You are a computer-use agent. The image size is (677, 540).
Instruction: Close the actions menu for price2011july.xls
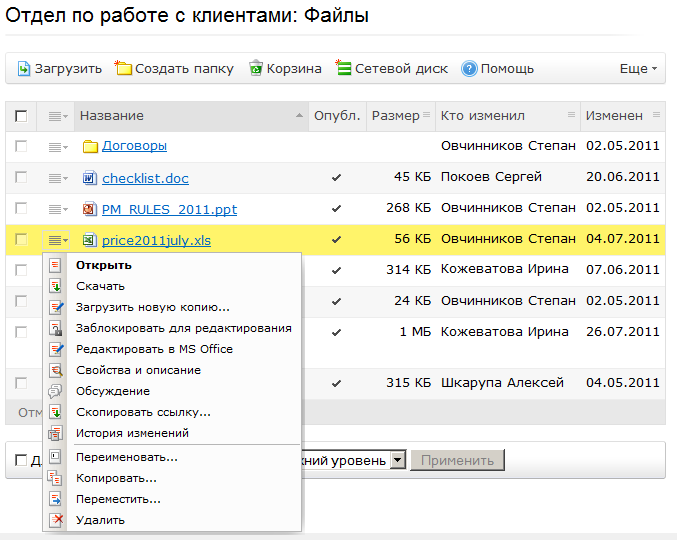tap(56, 240)
